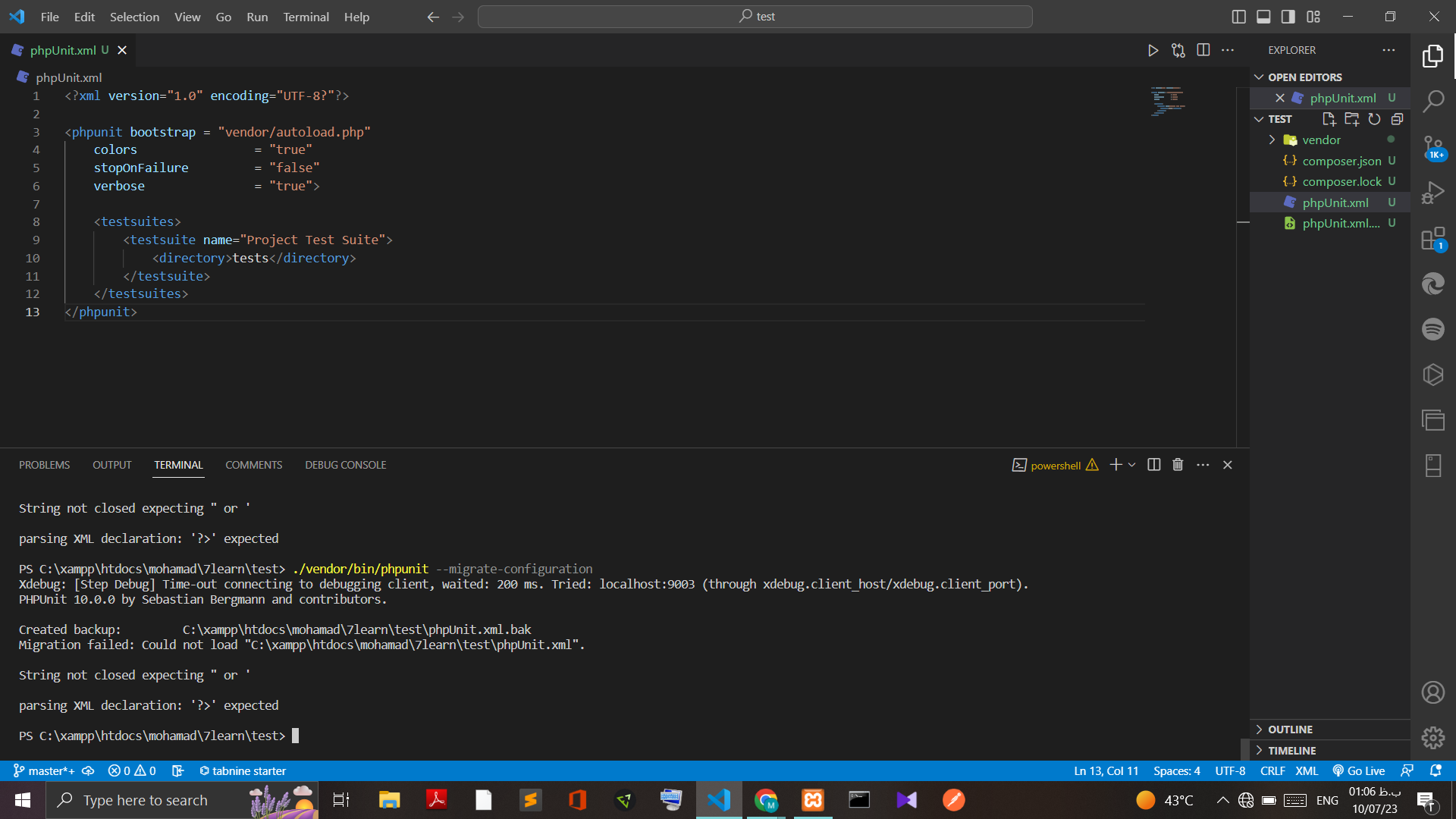
Task: Open the Selection menu
Action: coord(134,17)
